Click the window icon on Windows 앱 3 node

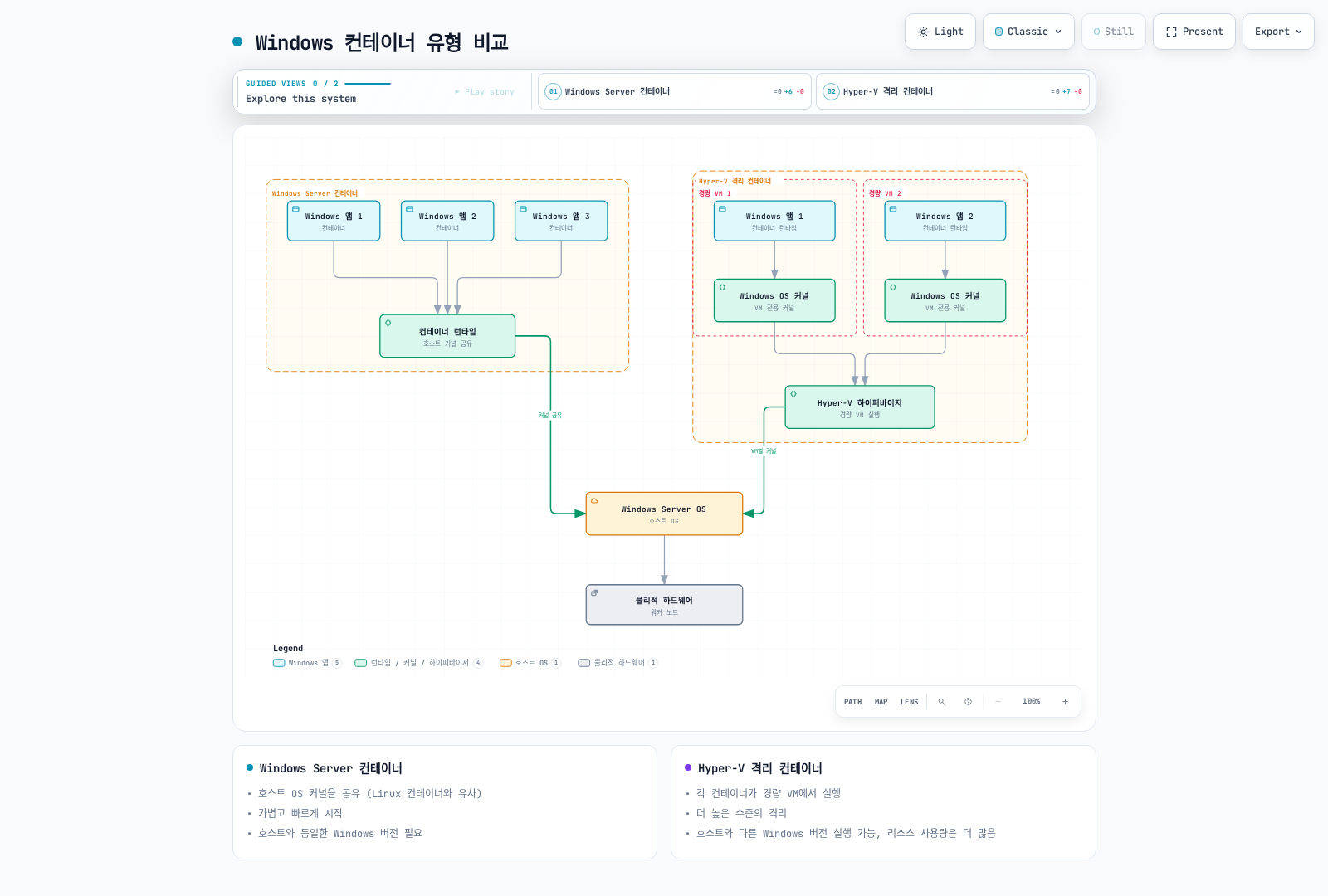click(523, 209)
